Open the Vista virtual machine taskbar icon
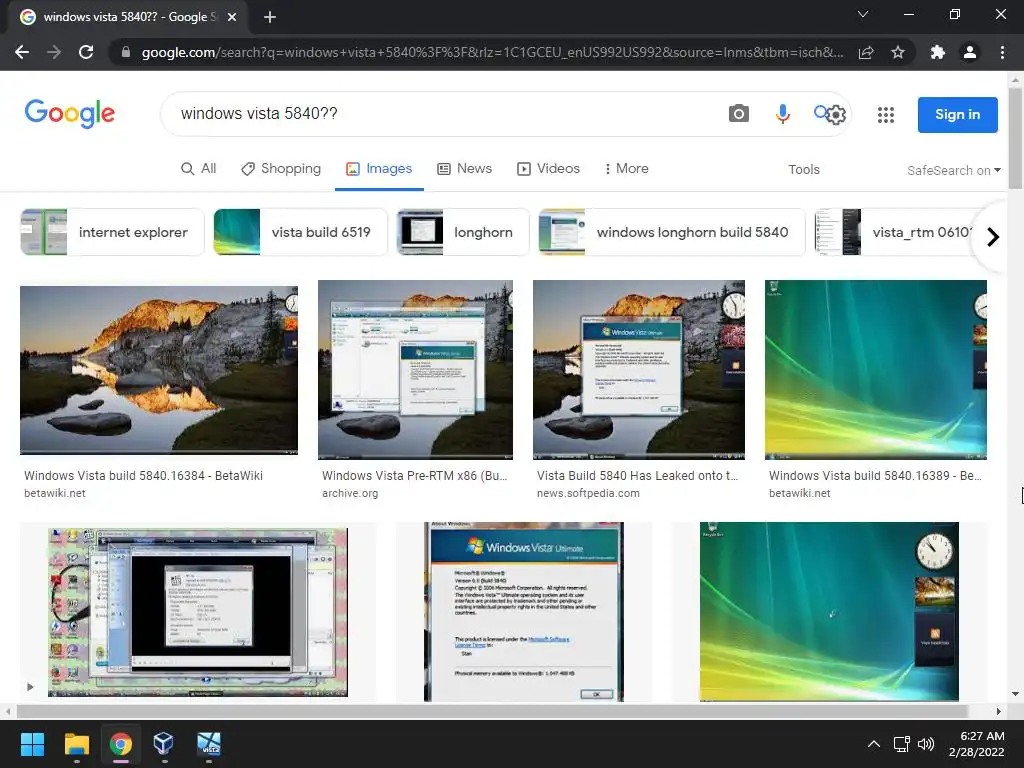The width and height of the screenshot is (1024, 768). (x=209, y=744)
